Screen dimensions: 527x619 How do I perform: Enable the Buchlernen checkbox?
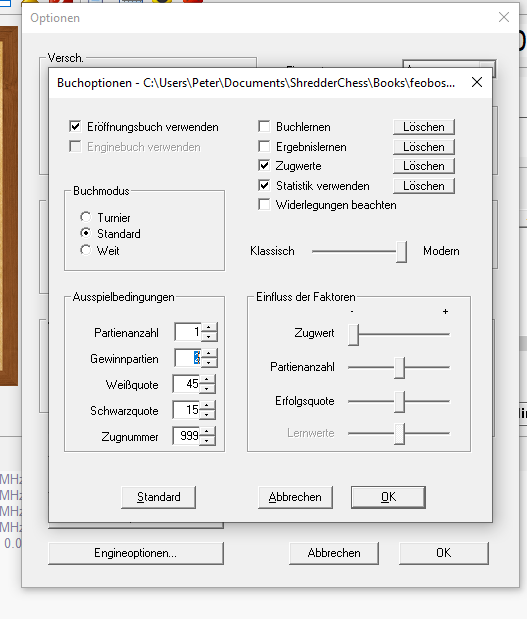(264, 127)
